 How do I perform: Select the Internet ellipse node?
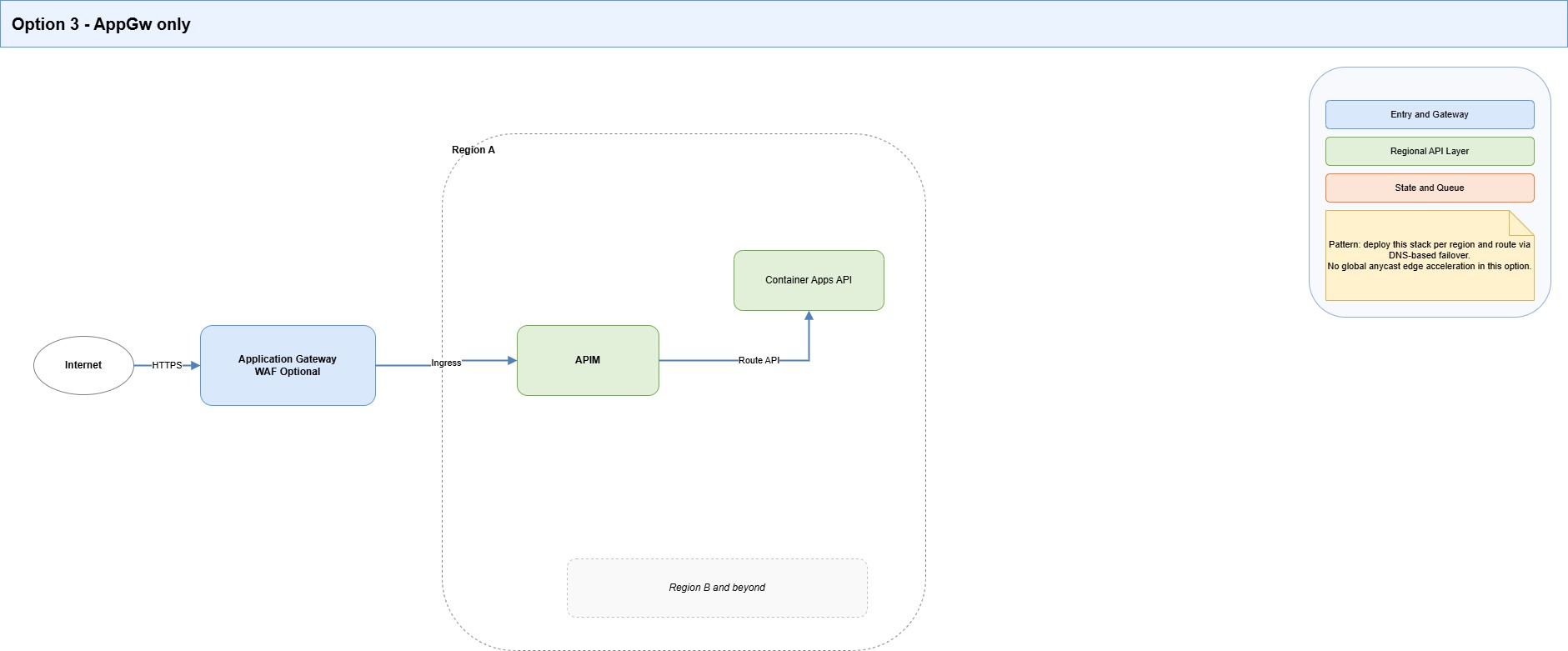[x=83, y=365]
